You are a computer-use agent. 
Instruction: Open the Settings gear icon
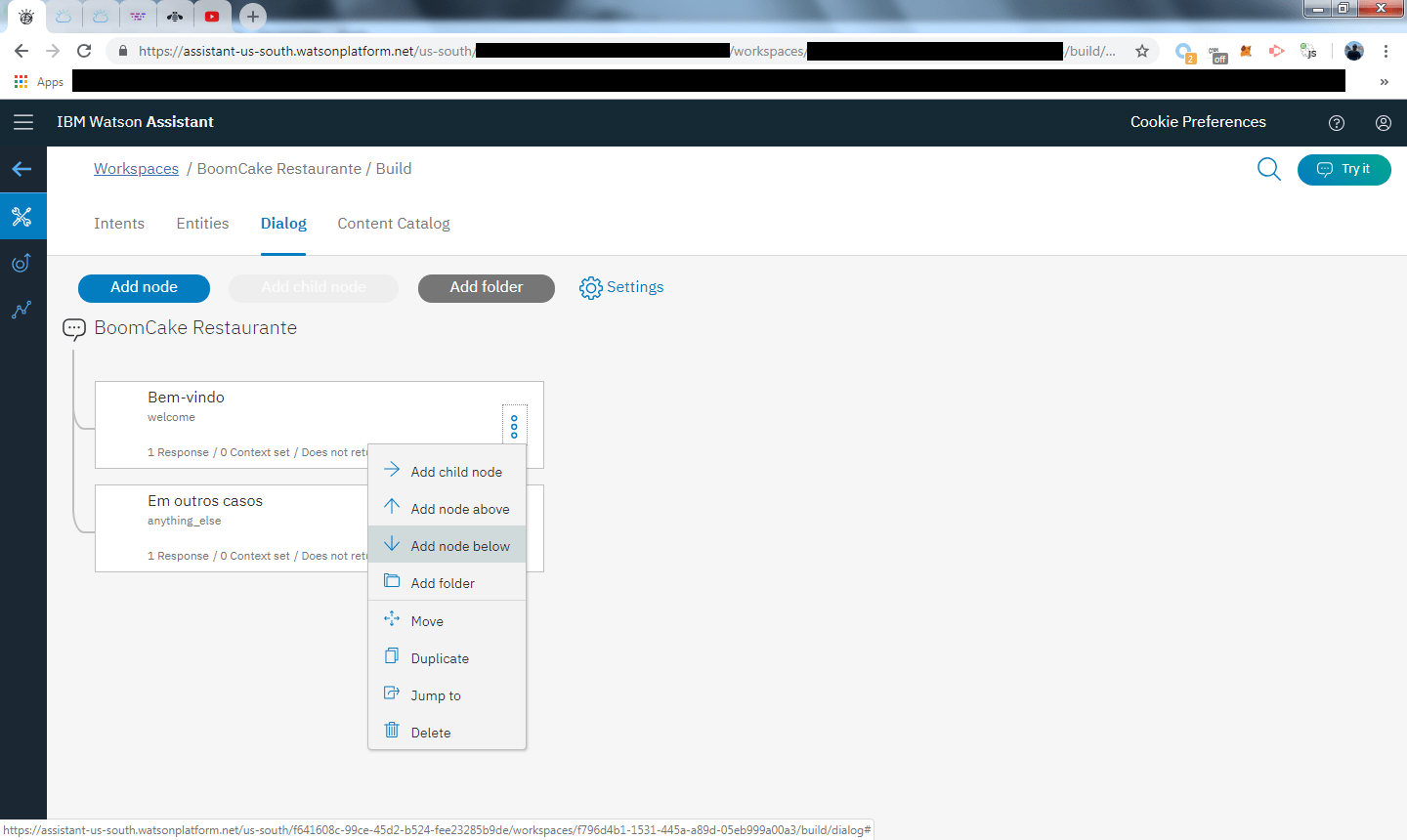coord(590,288)
